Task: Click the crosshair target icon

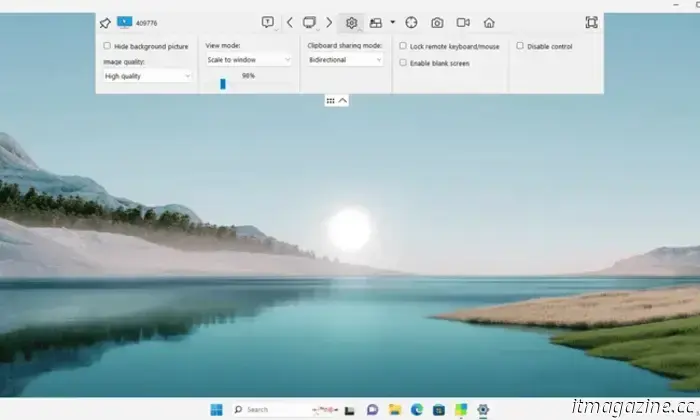Action: [x=411, y=22]
